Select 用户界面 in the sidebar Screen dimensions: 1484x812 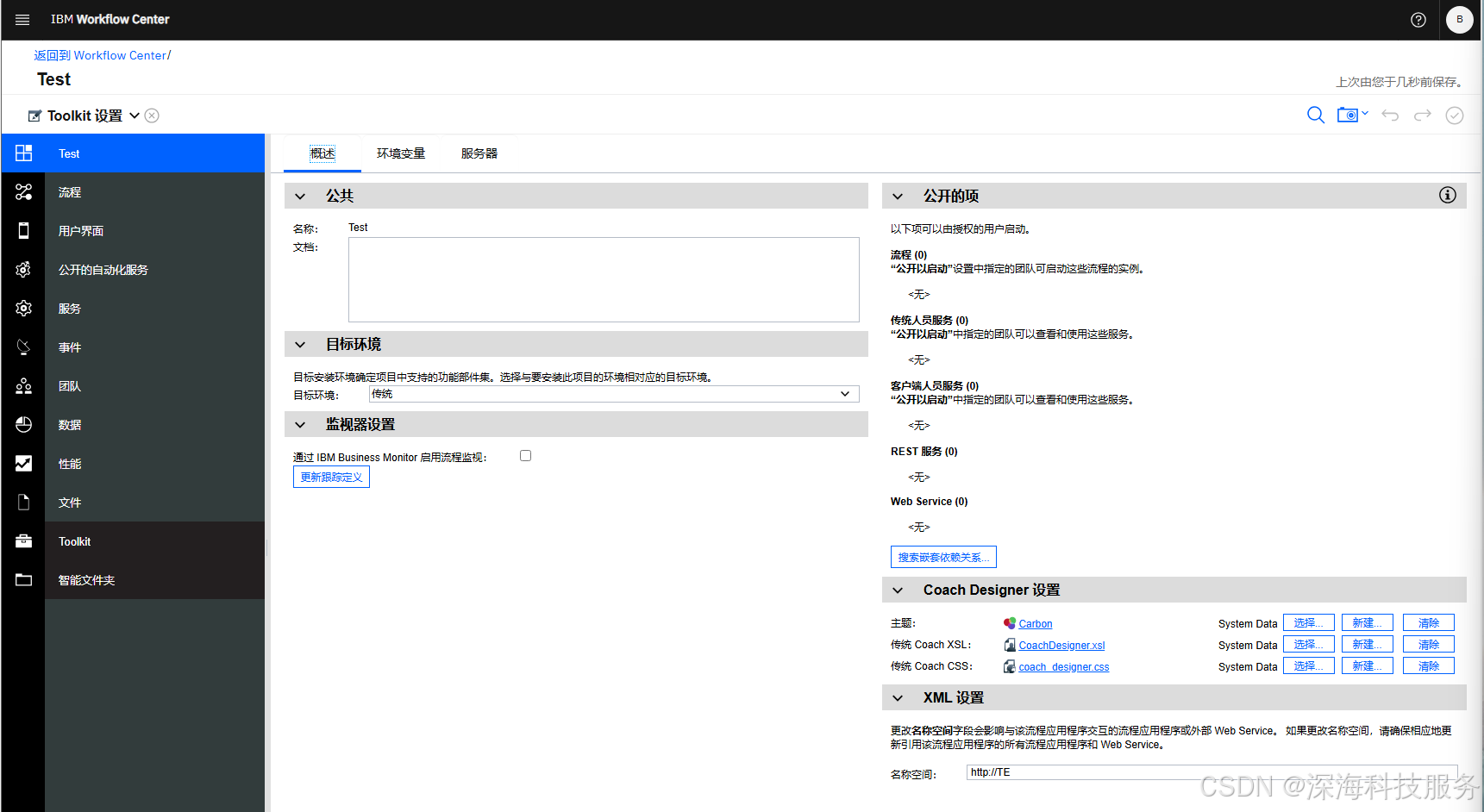[x=81, y=231]
